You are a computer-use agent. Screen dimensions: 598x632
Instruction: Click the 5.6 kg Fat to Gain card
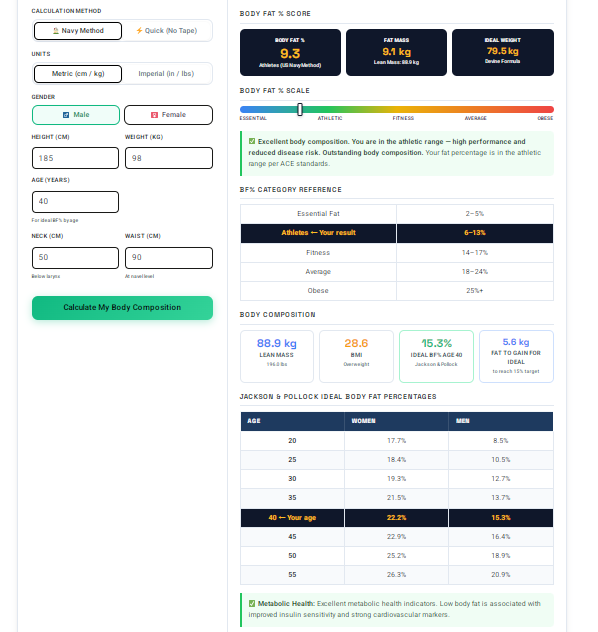tap(516, 356)
